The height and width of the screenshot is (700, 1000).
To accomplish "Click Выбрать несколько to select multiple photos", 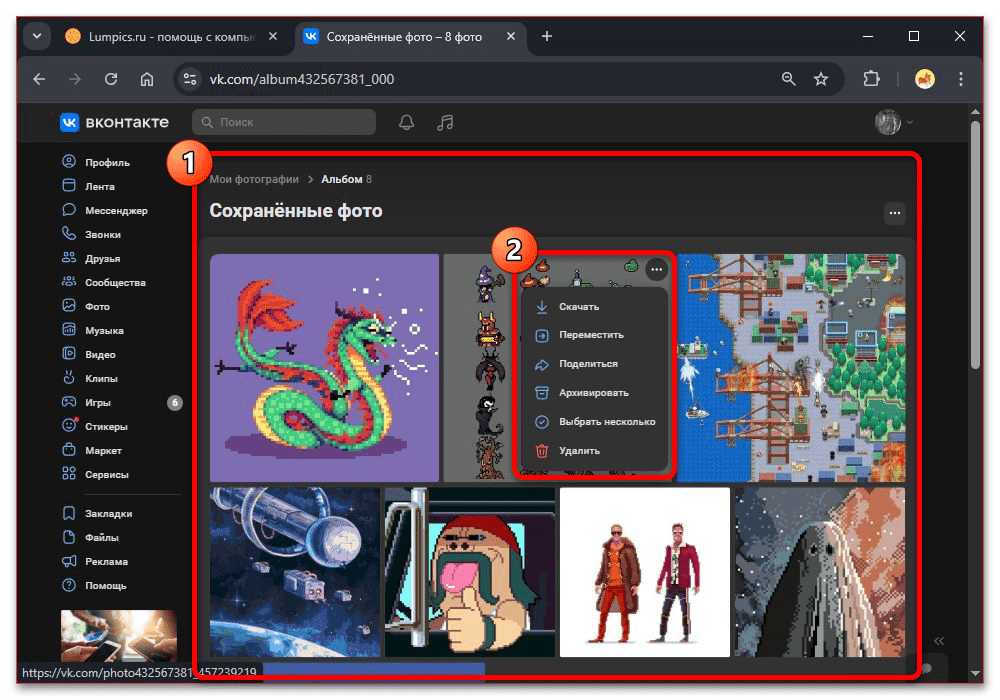I will click(606, 422).
